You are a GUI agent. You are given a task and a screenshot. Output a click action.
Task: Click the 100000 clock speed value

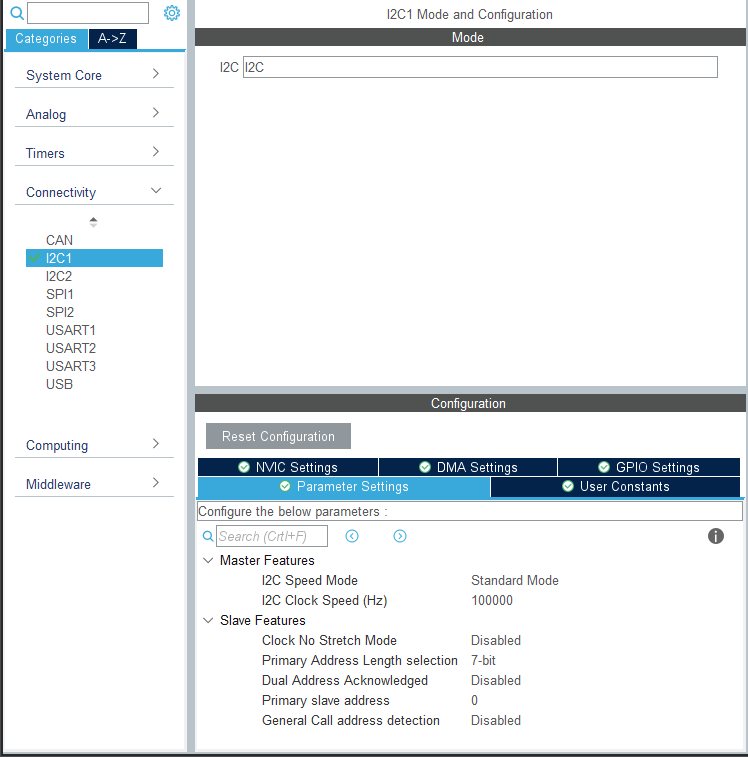(492, 600)
